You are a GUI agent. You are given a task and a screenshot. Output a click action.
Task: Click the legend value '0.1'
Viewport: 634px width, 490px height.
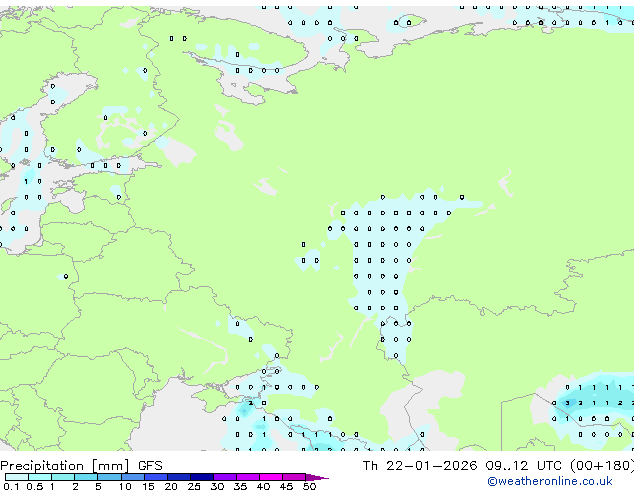pos(11,486)
